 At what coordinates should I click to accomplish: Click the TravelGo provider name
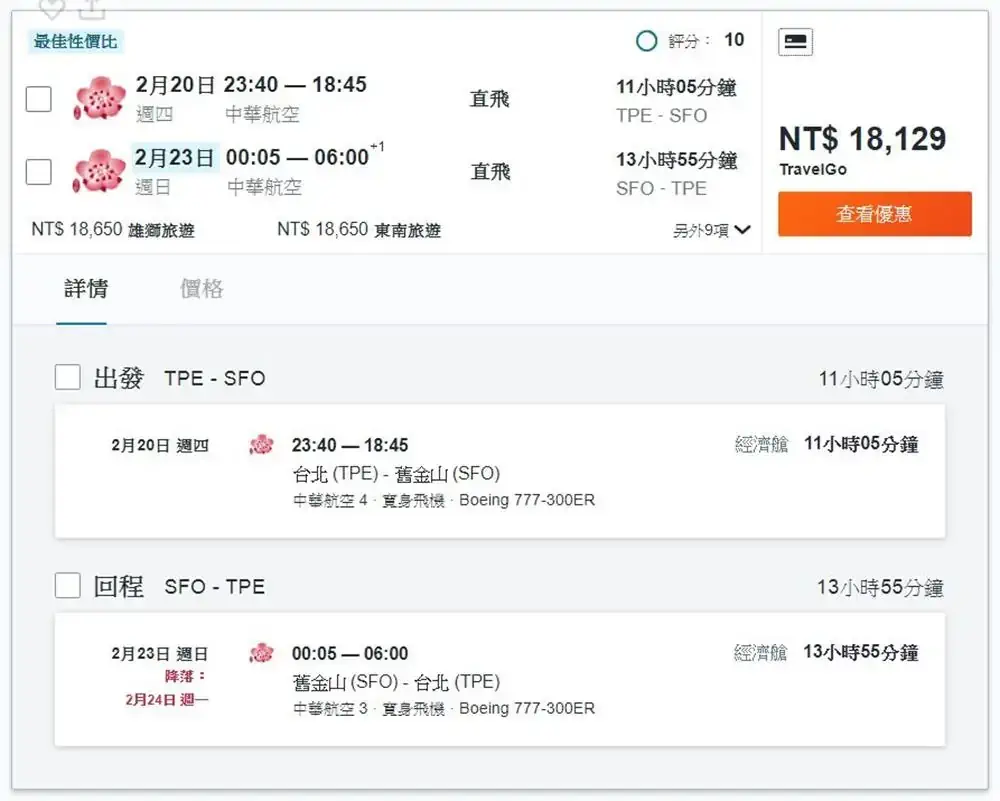[x=813, y=170]
